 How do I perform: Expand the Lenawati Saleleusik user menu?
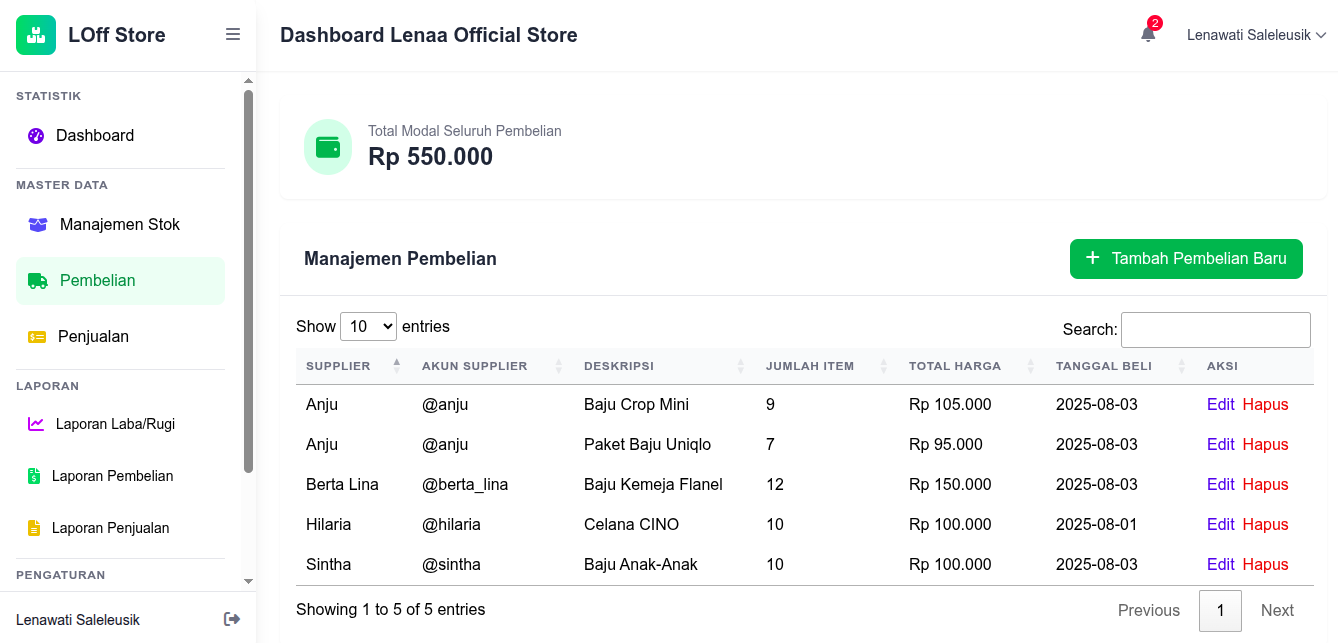tap(1256, 35)
